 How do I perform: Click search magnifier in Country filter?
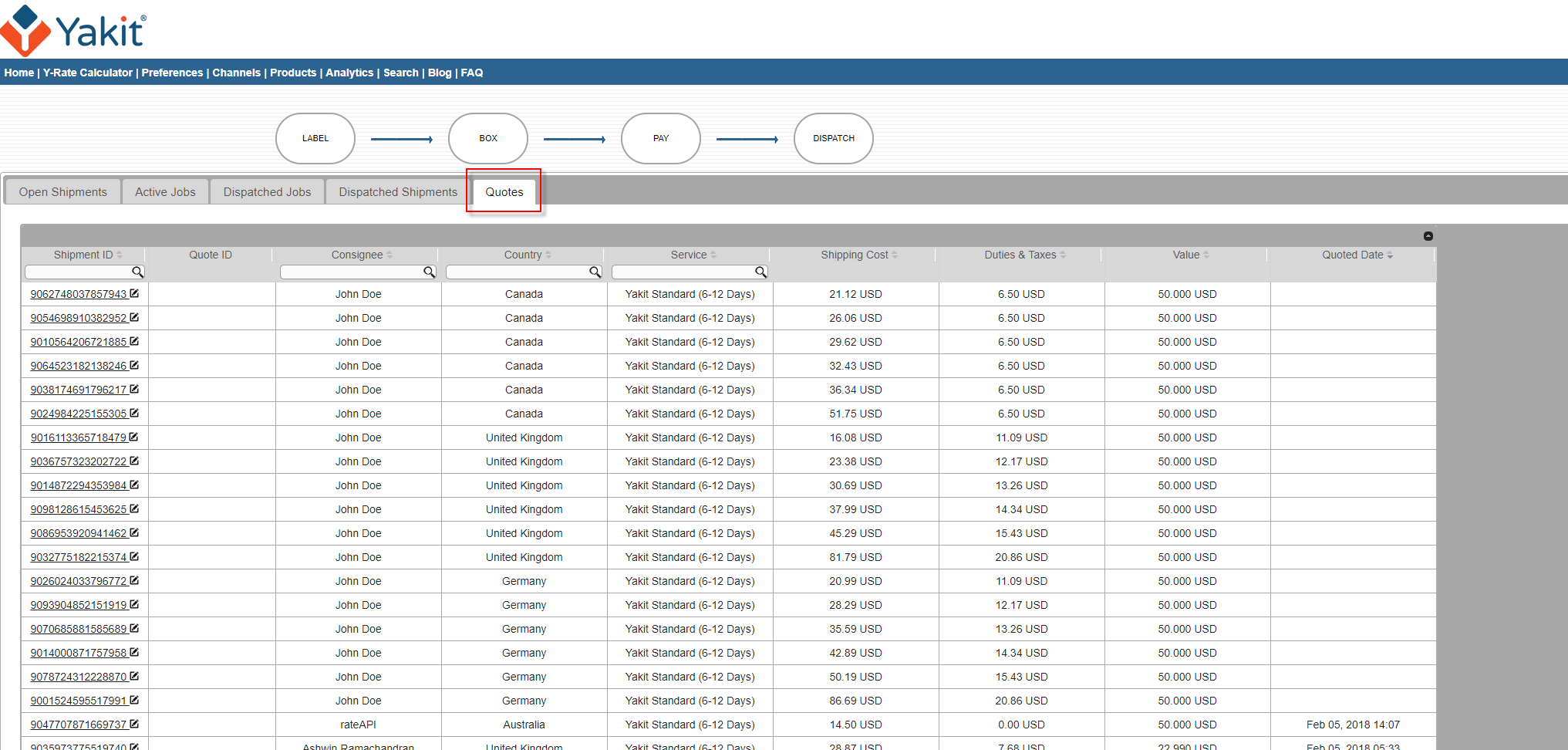(x=595, y=272)
